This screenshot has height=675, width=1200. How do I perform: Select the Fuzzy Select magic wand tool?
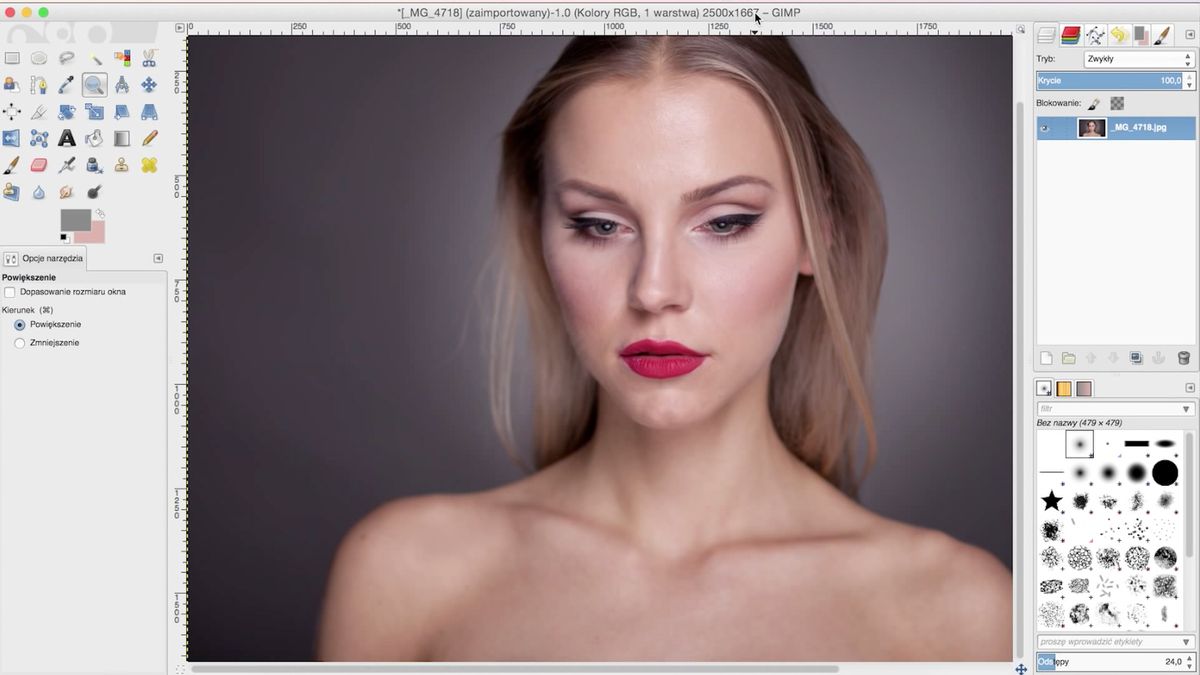tap(94, 58)
